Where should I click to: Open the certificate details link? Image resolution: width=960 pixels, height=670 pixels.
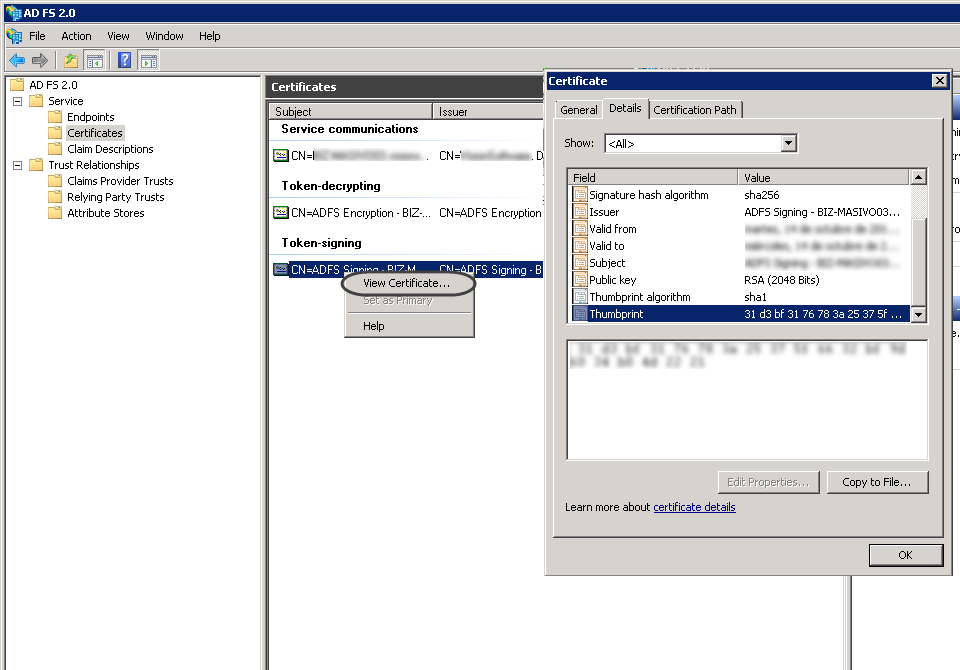[x=694, y=507]
